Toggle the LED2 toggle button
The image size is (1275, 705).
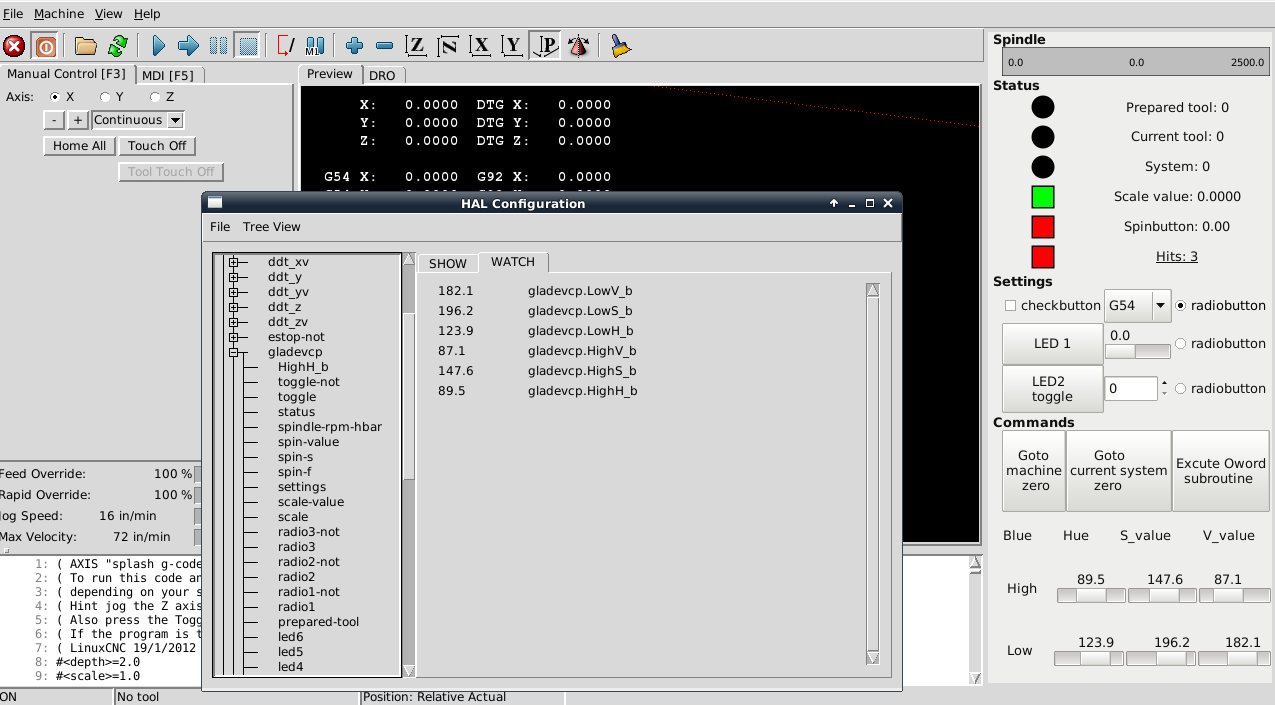point(1052,389)
